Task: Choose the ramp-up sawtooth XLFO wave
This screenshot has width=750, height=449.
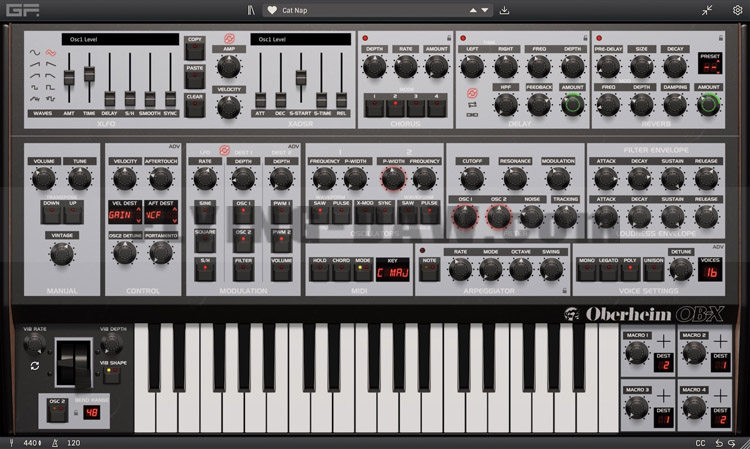Action: tap(35, 64)
